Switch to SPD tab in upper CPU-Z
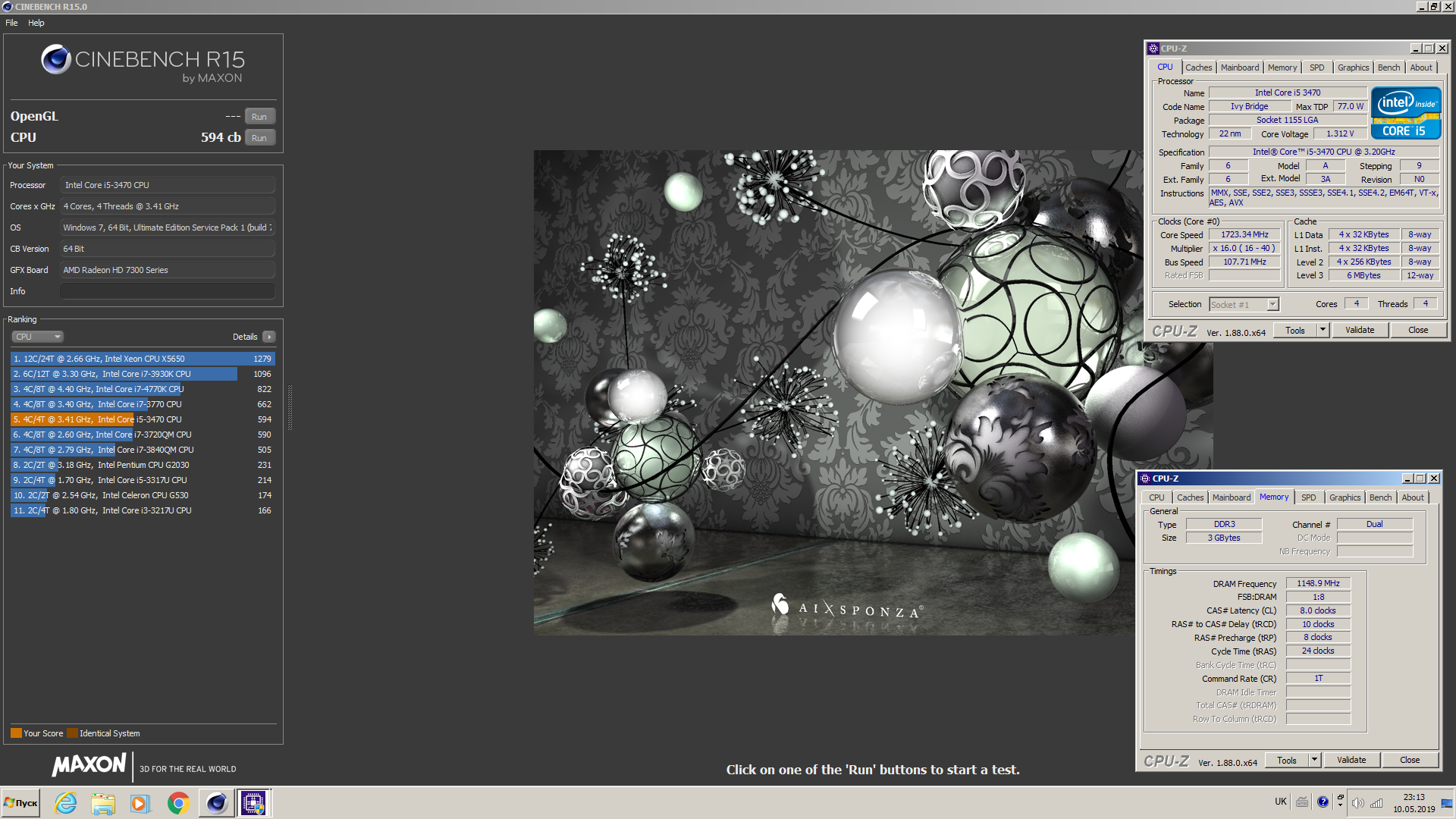This screenshot has height=819, width=1456. click(x=1317, y=67)
